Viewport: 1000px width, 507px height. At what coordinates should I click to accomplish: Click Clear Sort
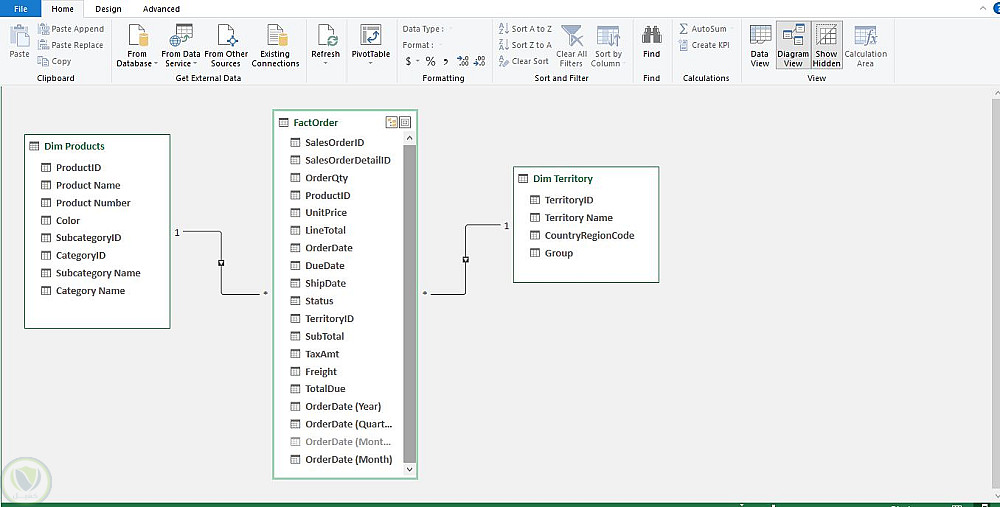pos(524,61)
